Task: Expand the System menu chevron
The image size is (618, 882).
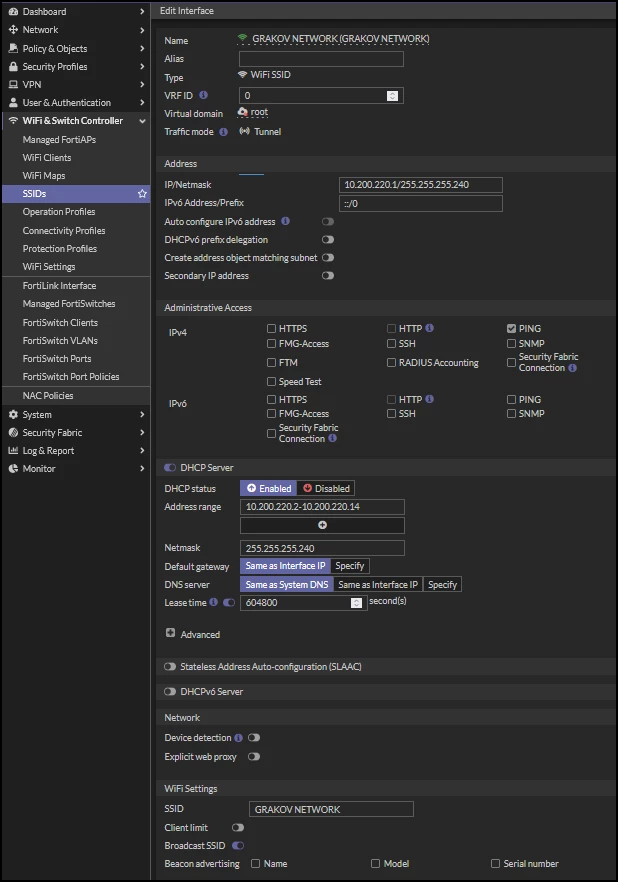Action: tap(142, 415)
